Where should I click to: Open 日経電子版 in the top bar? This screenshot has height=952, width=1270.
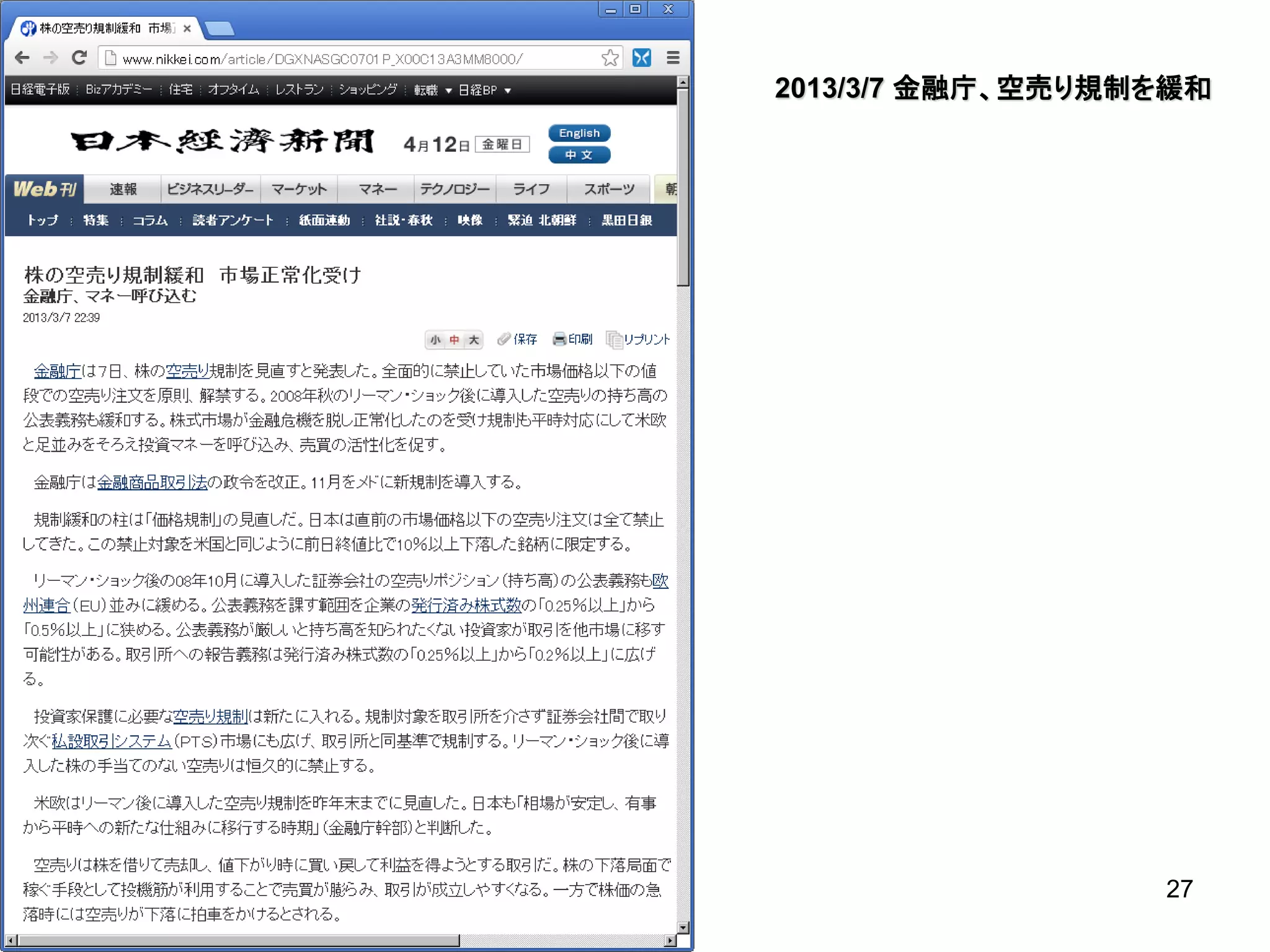pyautogui.click(x=40, y=90)
